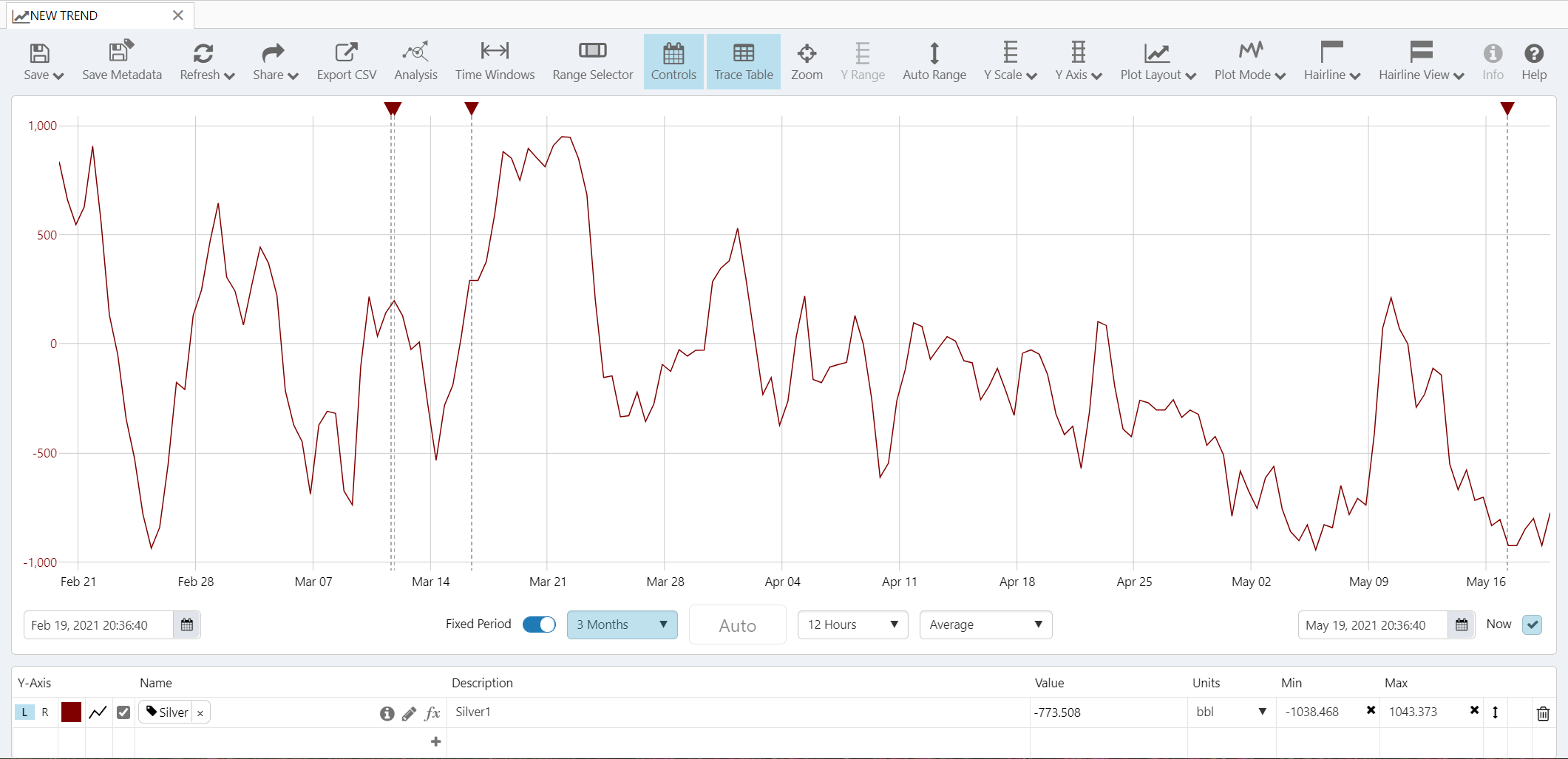This screenshot has height=759, width=1568.
Task: Open the Analysis tool
Action: click(415, 53)
